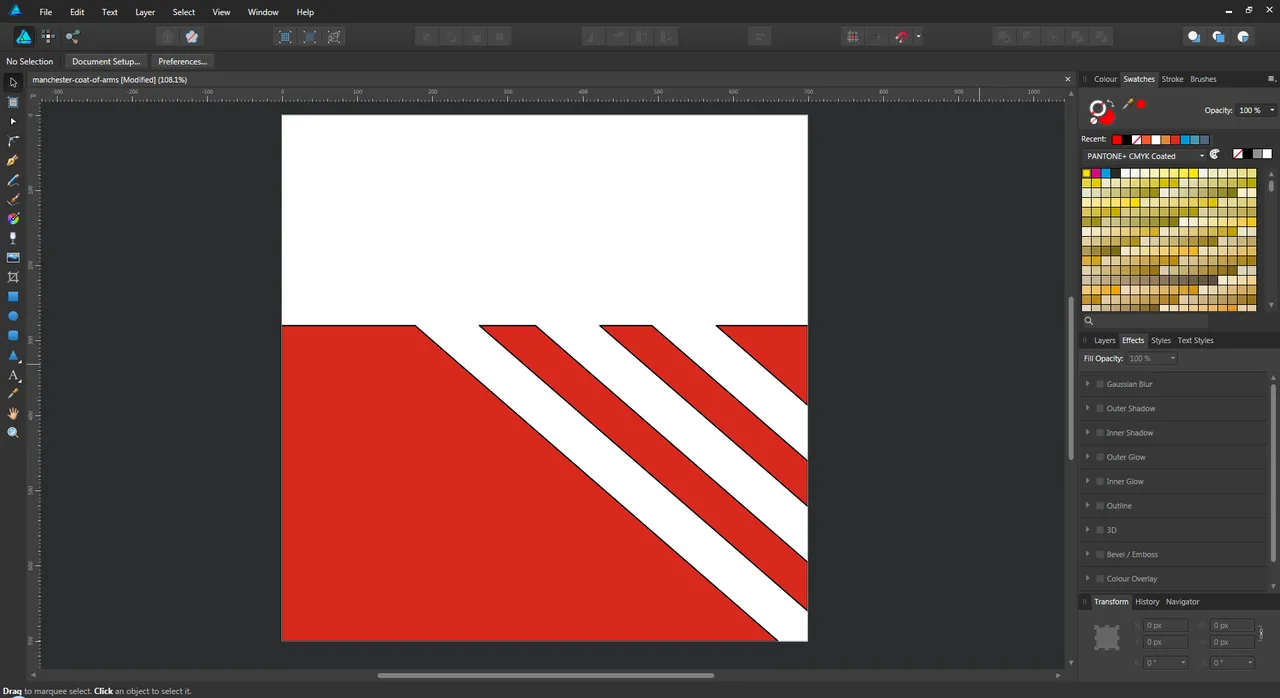Switch to the History tab
The width and height of the screenshot is (1280, 698).
[x=1147, y=601]
